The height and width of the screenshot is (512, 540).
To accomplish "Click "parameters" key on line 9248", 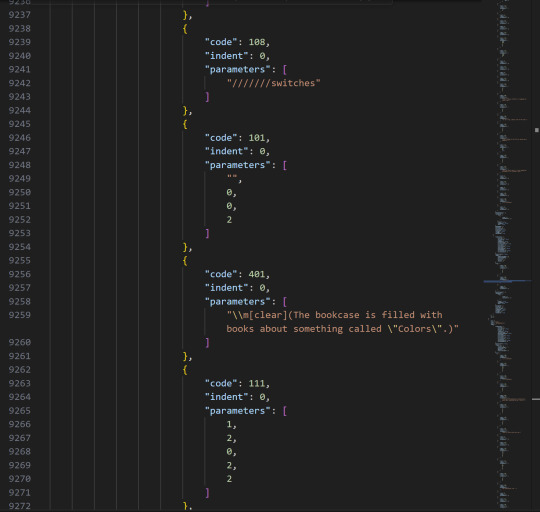I will coord(237,165).
